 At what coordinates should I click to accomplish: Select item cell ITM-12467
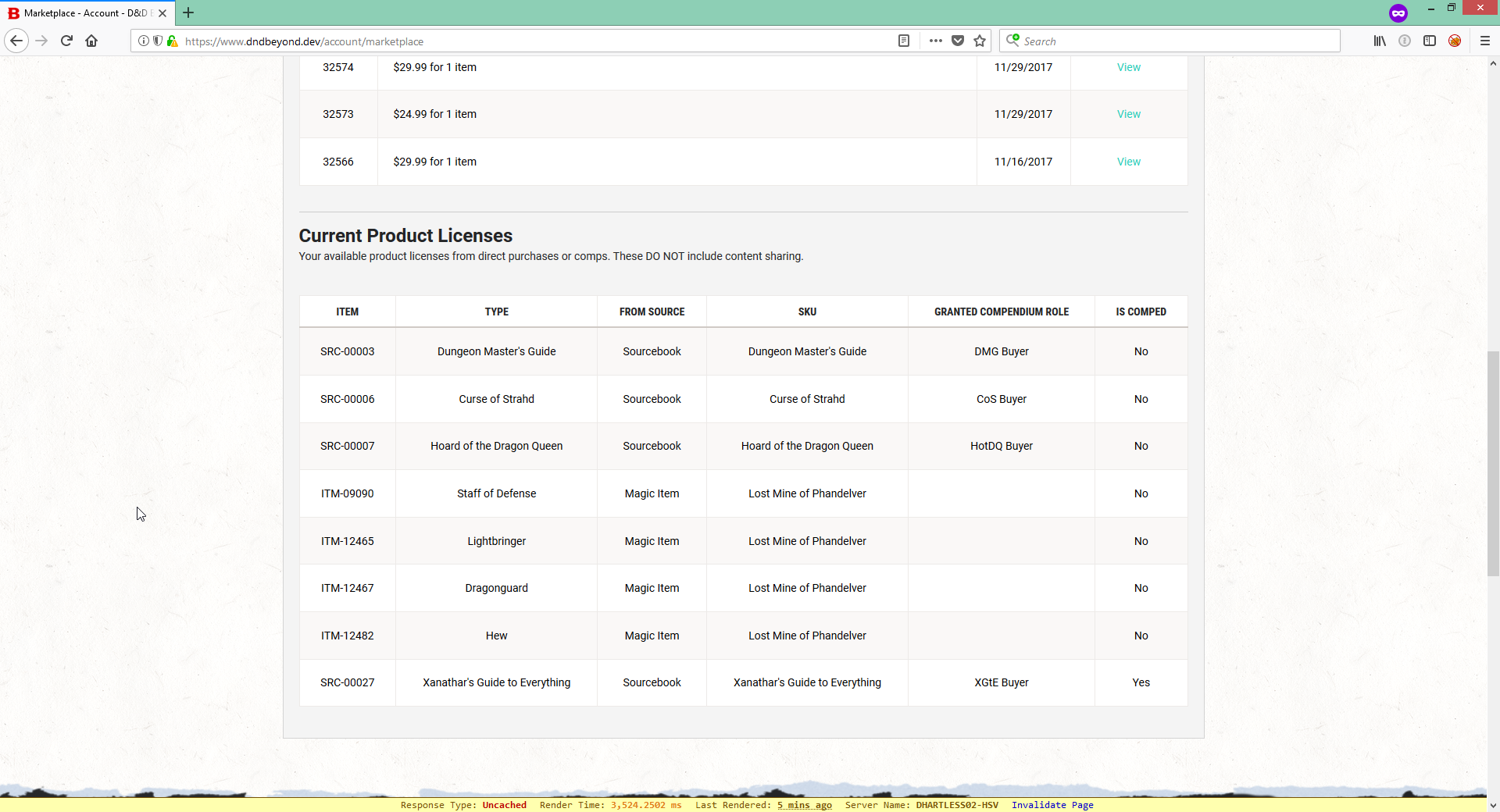coord(347,588)
